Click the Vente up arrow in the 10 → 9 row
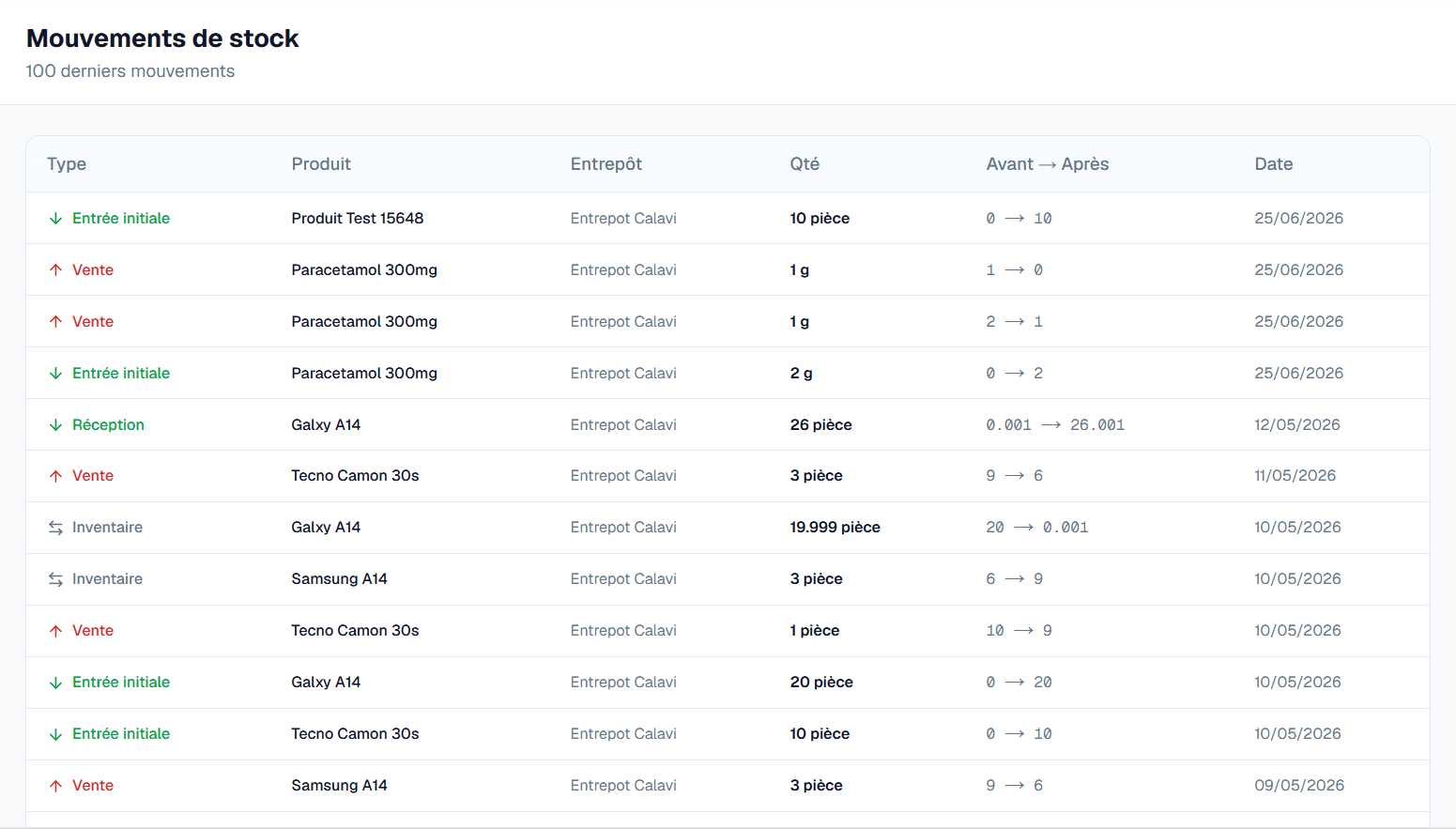 55,631
